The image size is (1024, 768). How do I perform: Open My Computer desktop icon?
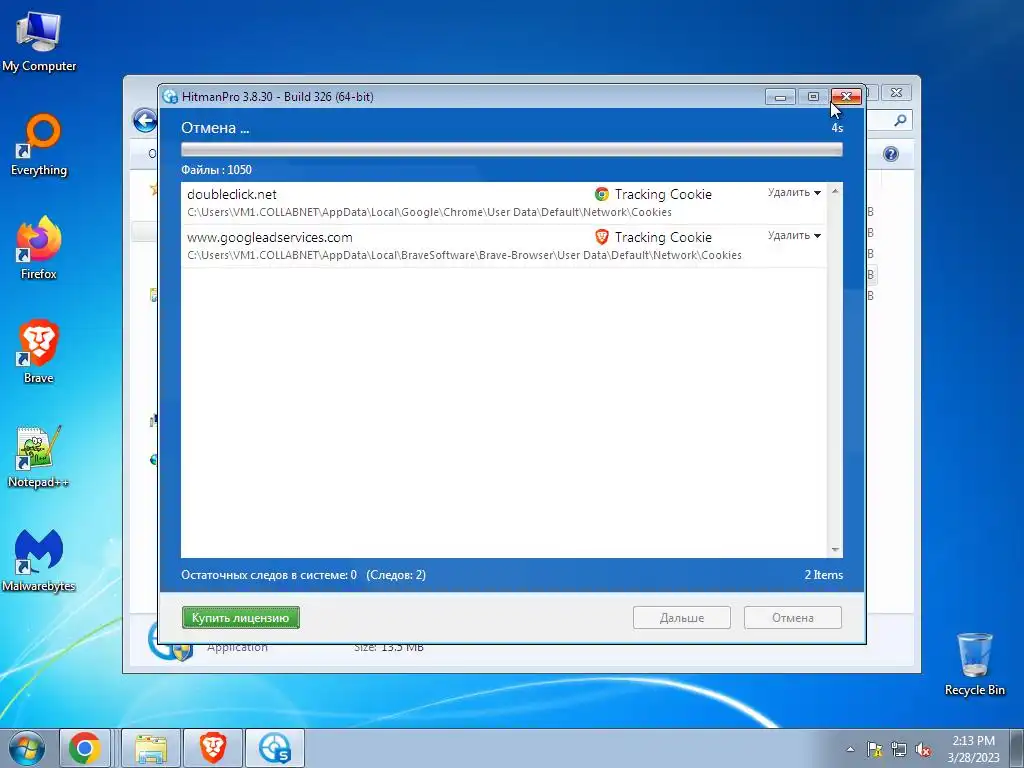pos(39,41)
